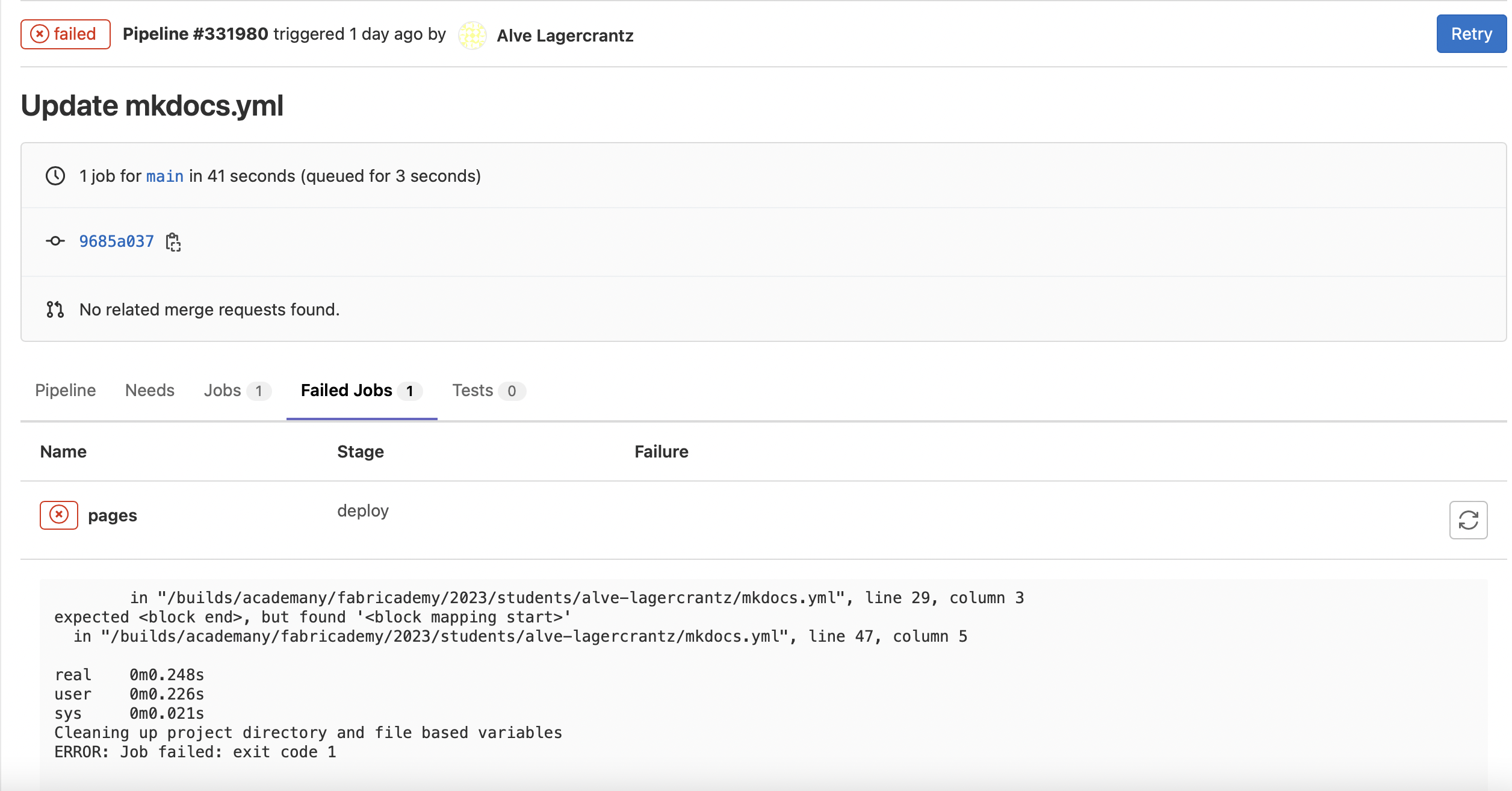Click the 'real 0m0.248s' log line
The width and height of the screenshot is (1512, 791).
(x=129, y=675)
